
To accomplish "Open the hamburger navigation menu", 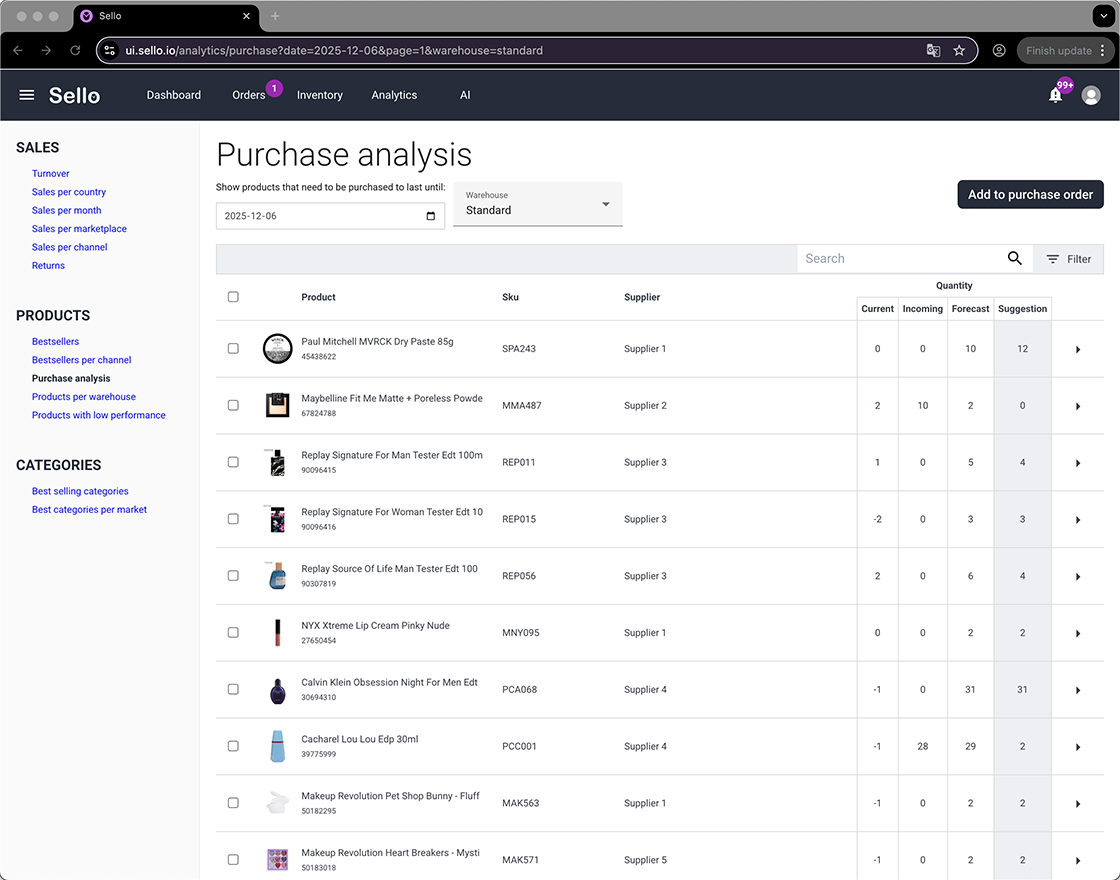I will click(26, 95).
